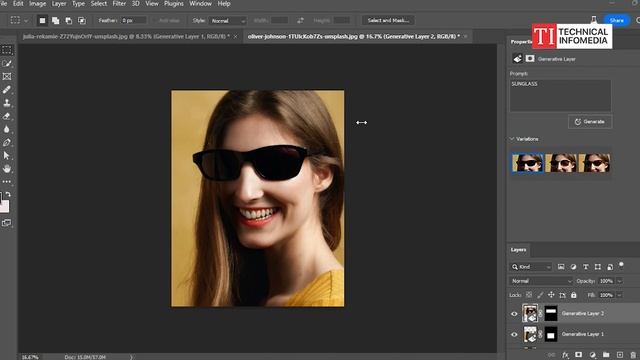
Task: Switch to the Layers panel tab
Action: pyautogui.click(x=518, y=250)
